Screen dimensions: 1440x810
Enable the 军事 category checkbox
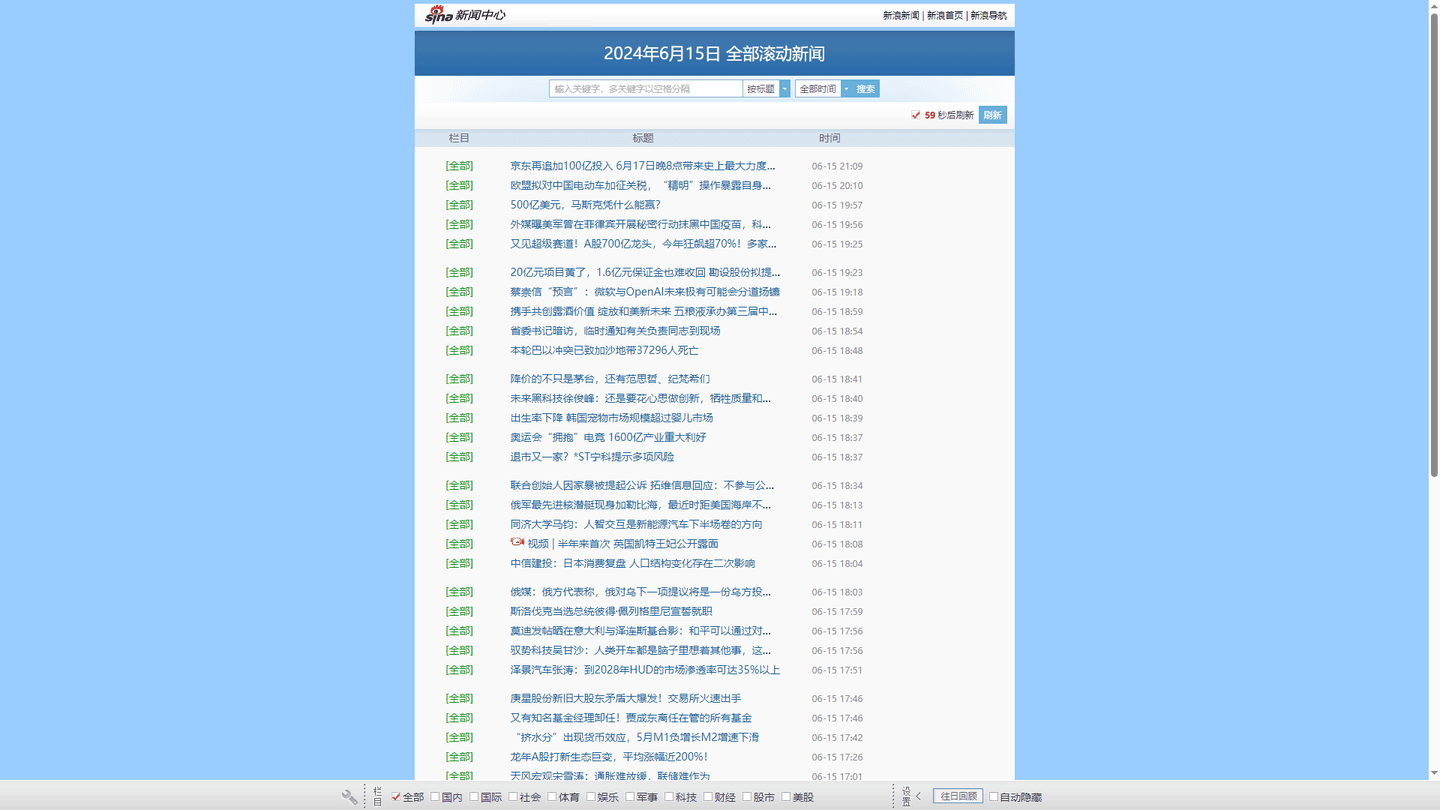coord(630,797)
